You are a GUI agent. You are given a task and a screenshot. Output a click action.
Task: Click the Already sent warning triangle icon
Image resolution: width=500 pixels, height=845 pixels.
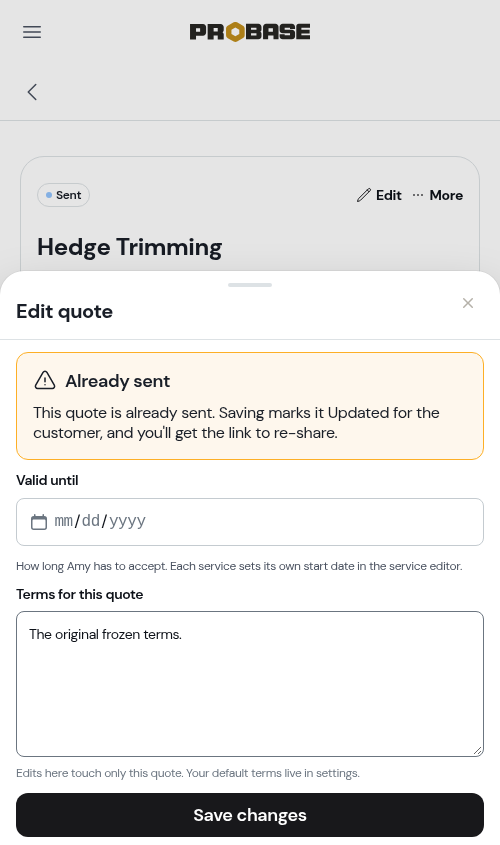(x=45, y=380)
